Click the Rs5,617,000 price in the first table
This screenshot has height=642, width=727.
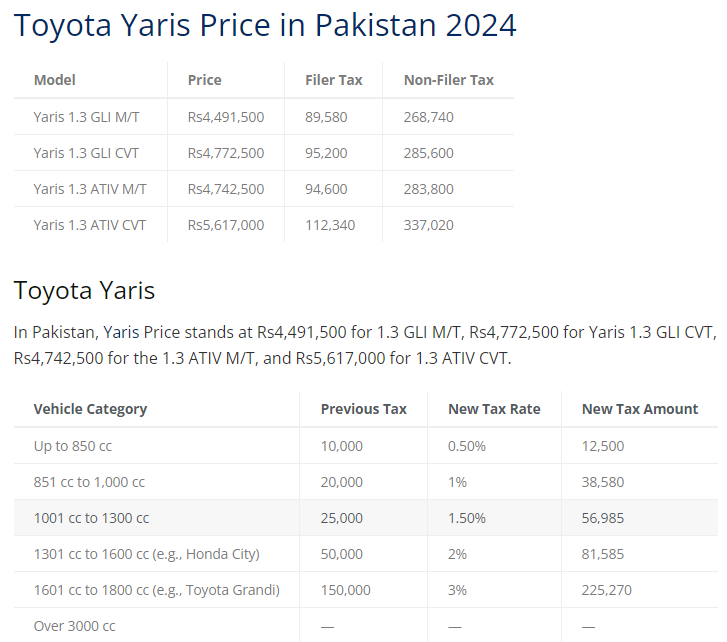point(226,225)
